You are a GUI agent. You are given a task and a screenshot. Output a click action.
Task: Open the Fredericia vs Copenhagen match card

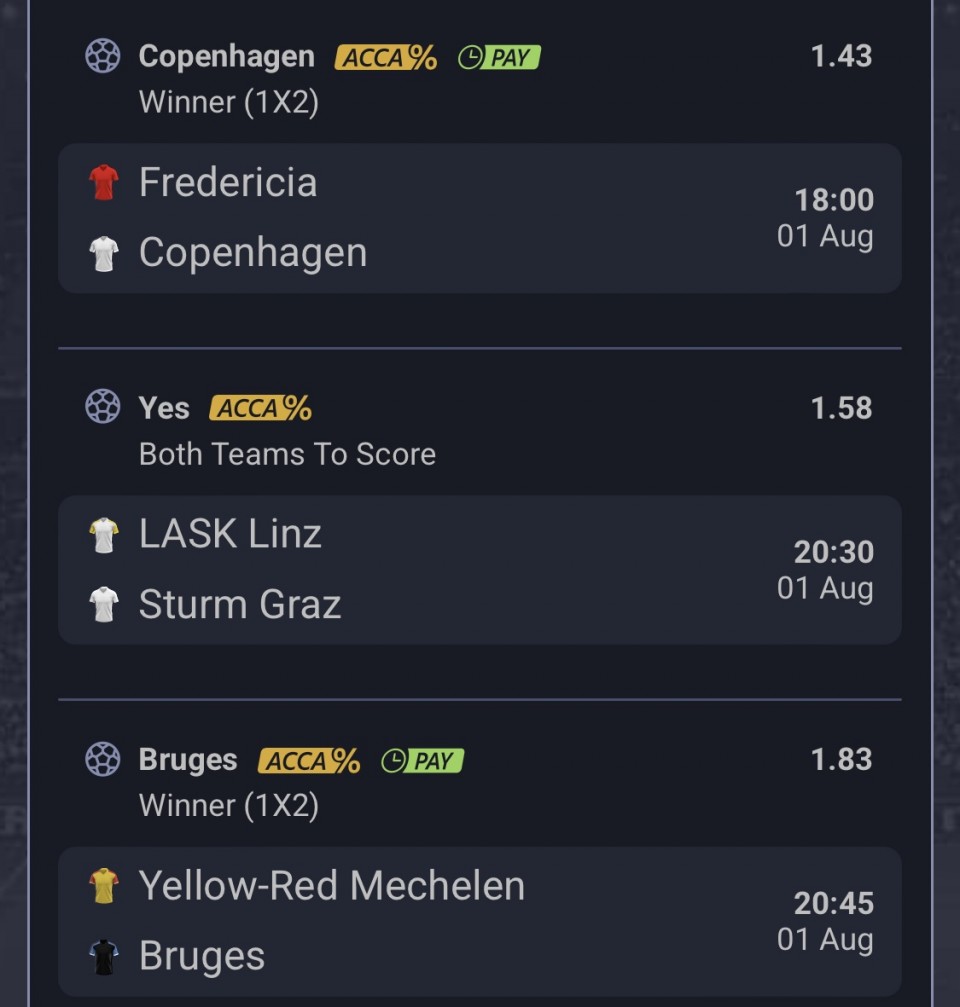[480, 218]
